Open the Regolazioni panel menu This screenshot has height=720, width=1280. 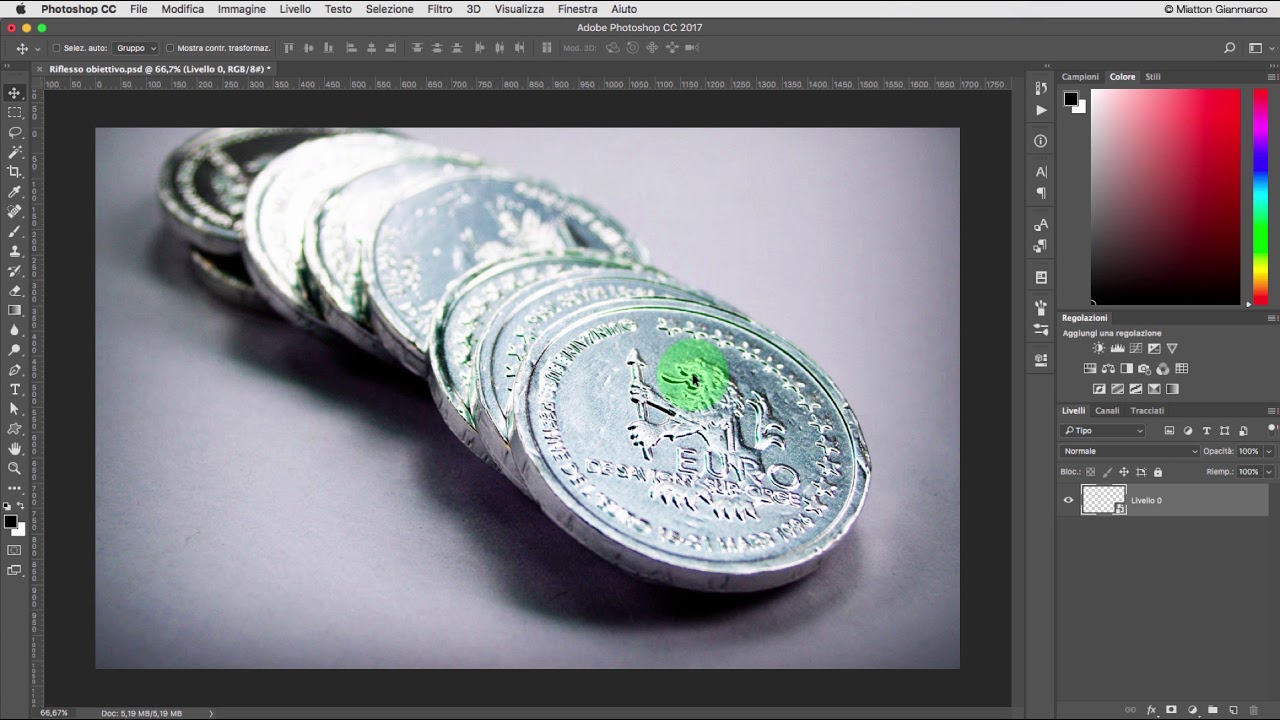tap(1272, 318)
